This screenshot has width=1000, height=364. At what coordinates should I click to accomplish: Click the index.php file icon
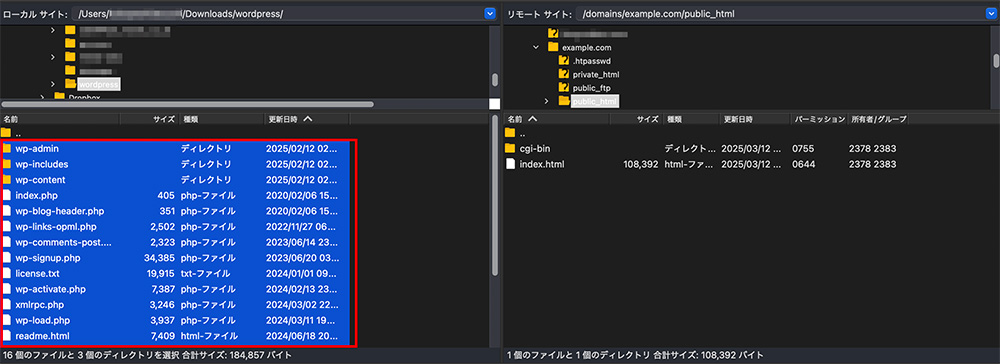click(7, 196)
